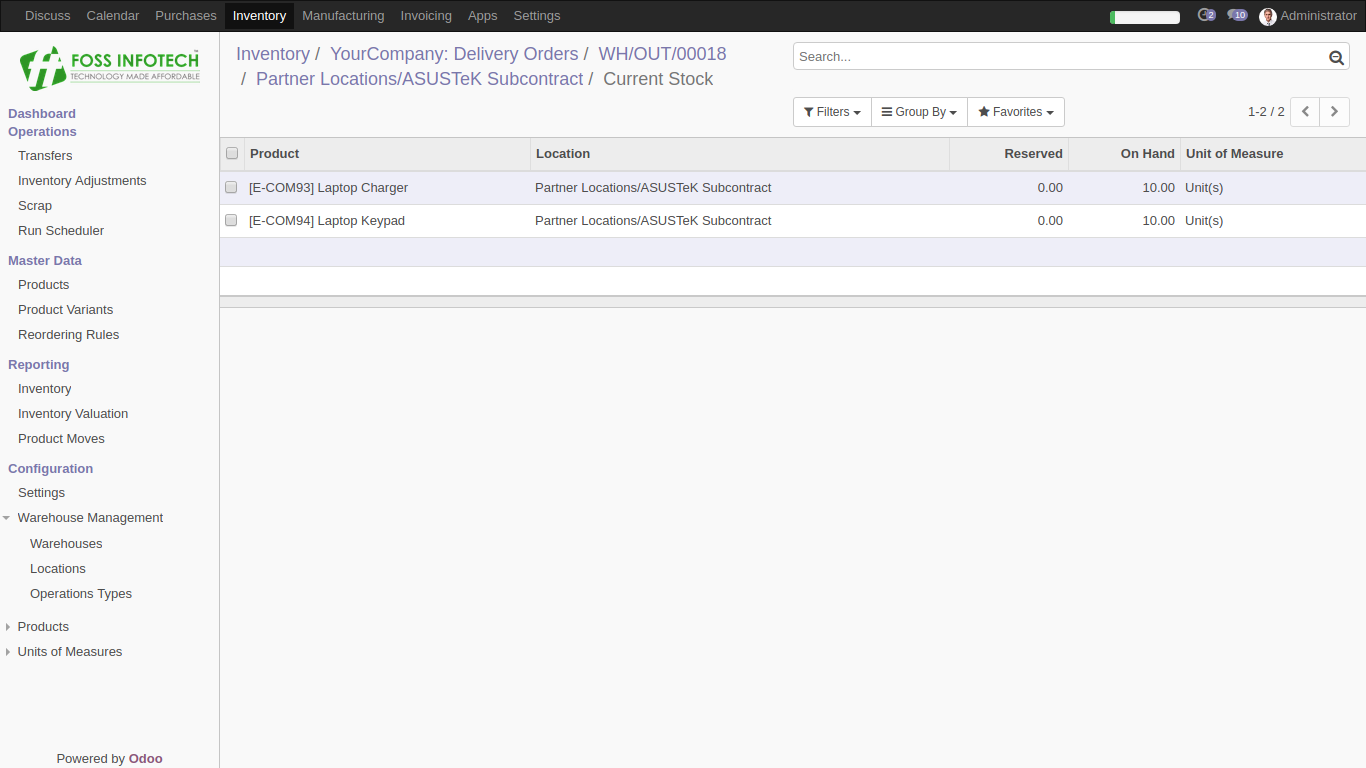This screenshot has width=1366, height=768.
Task: Open the Apps menu
Action: (482, 16)
